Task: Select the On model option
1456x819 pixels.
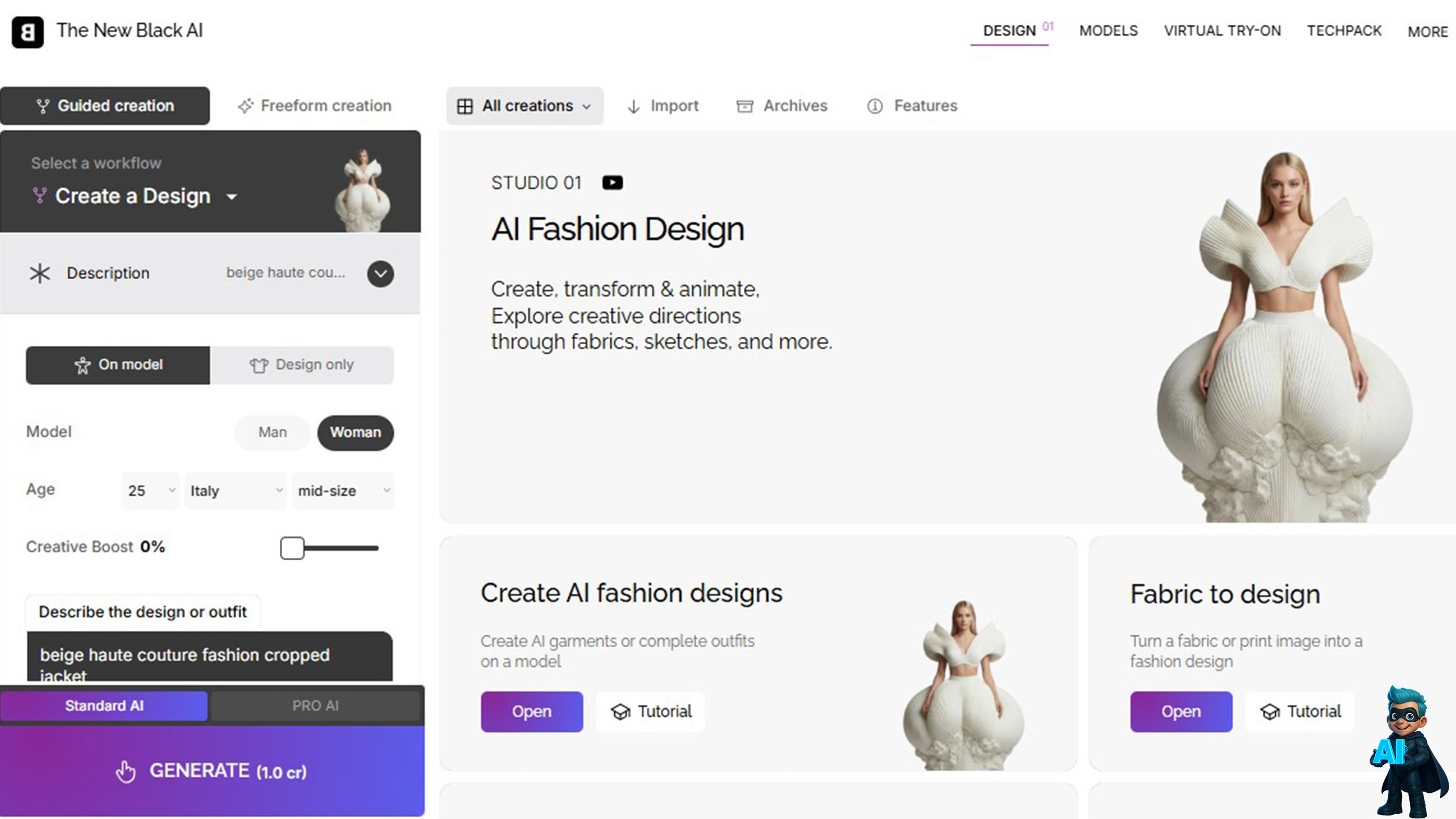Action: click(x=118, y=365)
